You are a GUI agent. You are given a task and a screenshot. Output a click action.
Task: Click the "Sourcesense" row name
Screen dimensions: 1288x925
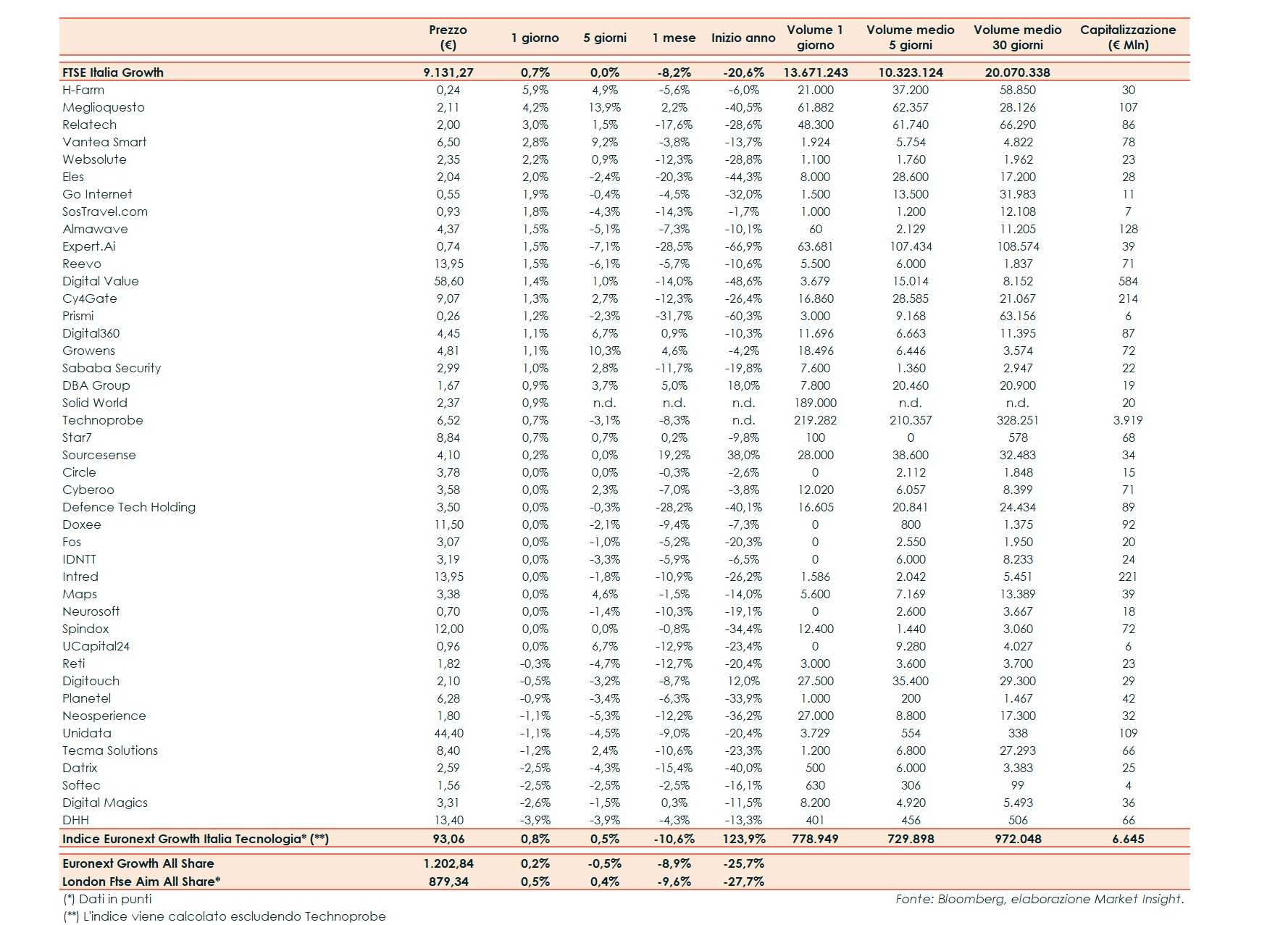99,455
